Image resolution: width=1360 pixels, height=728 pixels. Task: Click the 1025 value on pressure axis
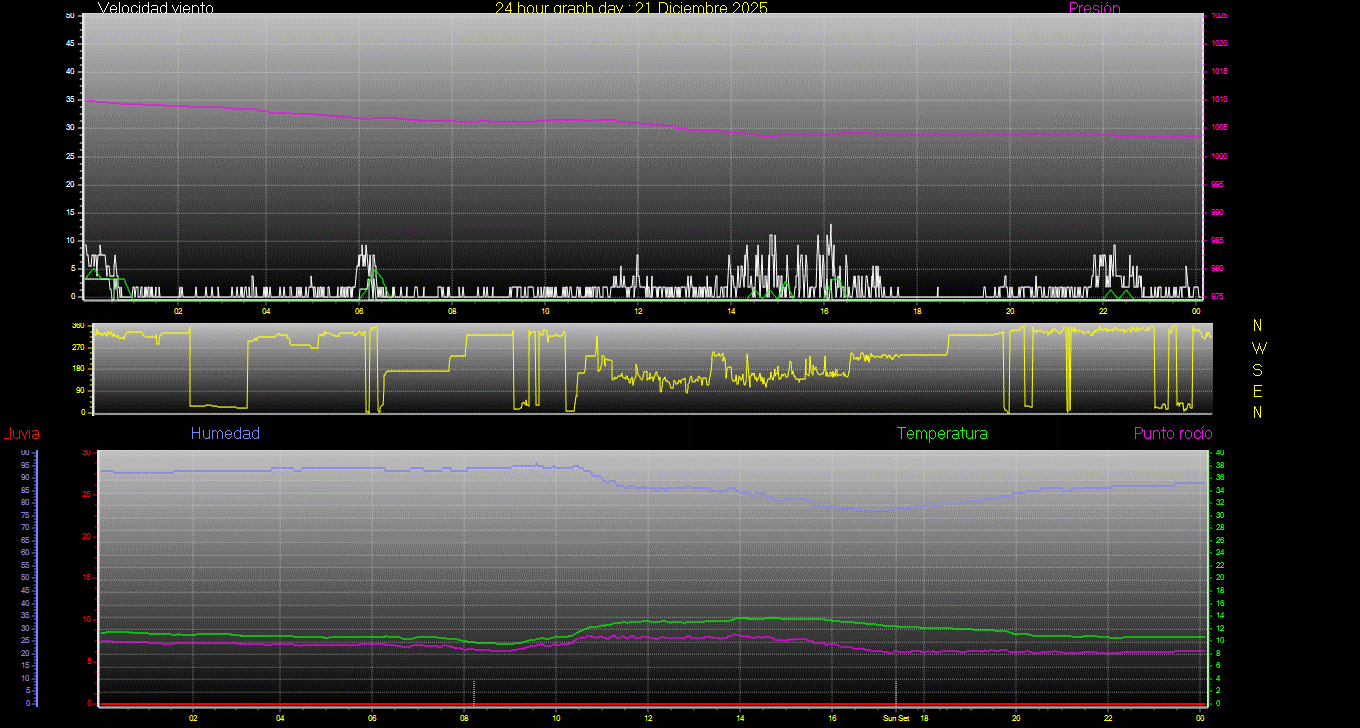(1218, 16)
